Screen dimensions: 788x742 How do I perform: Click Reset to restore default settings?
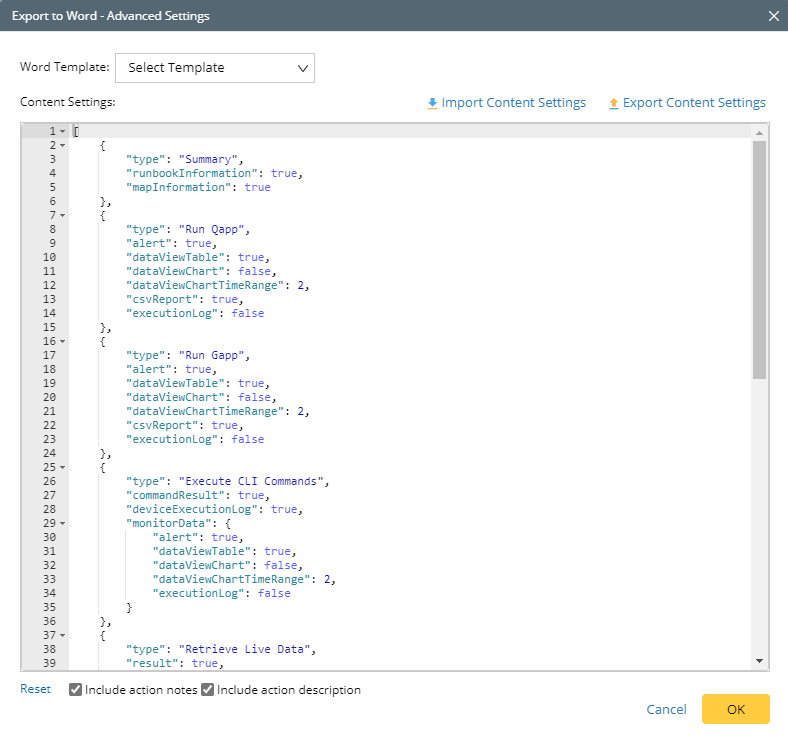pos(35,689)
